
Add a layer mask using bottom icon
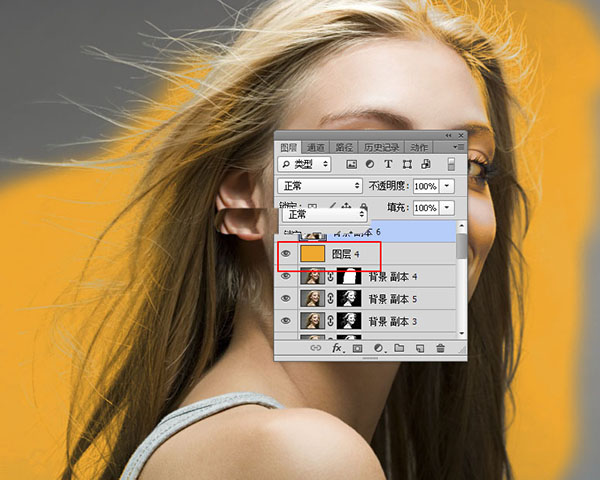click(357, 348)
